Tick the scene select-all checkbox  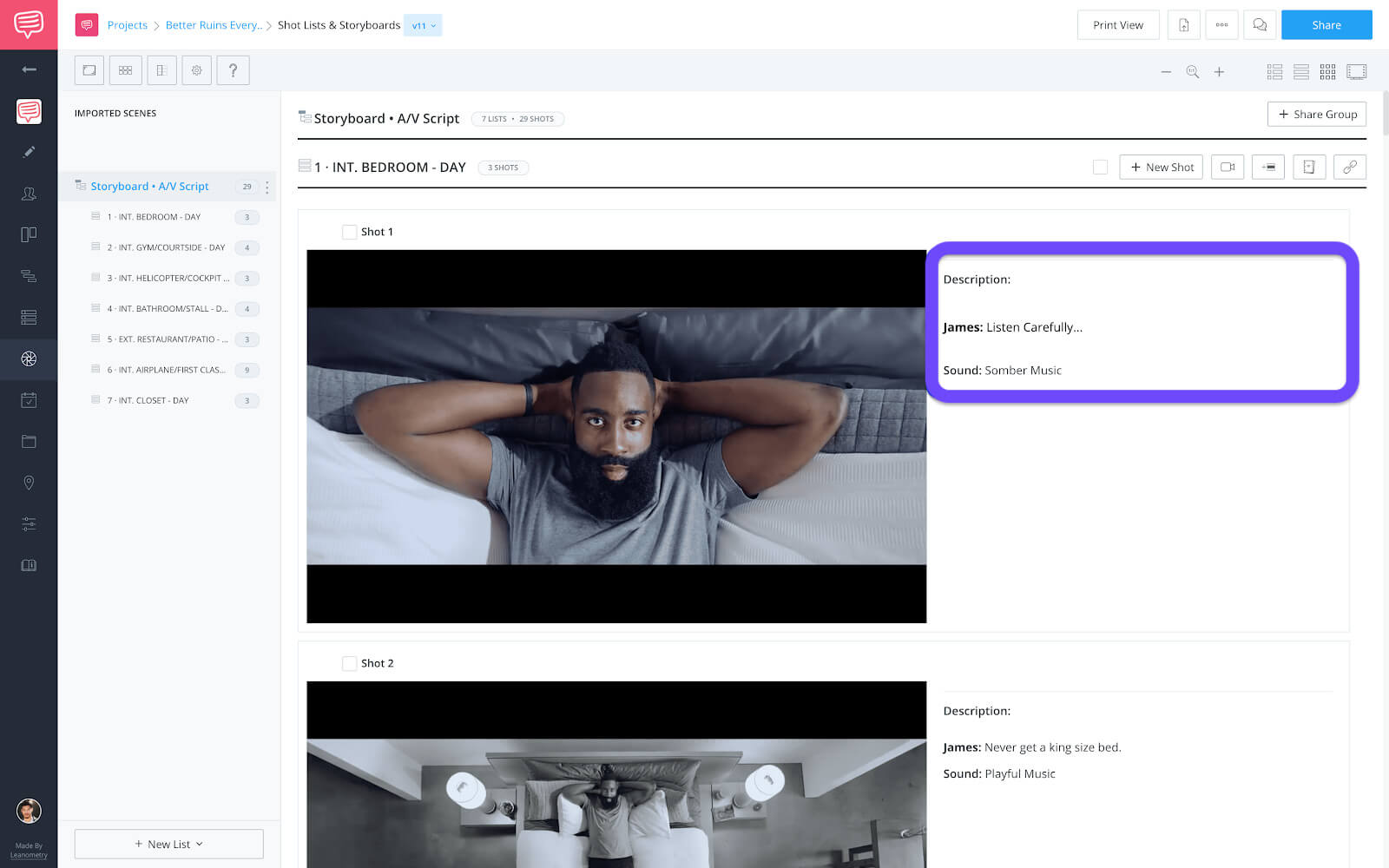(x=1100, y=167)
